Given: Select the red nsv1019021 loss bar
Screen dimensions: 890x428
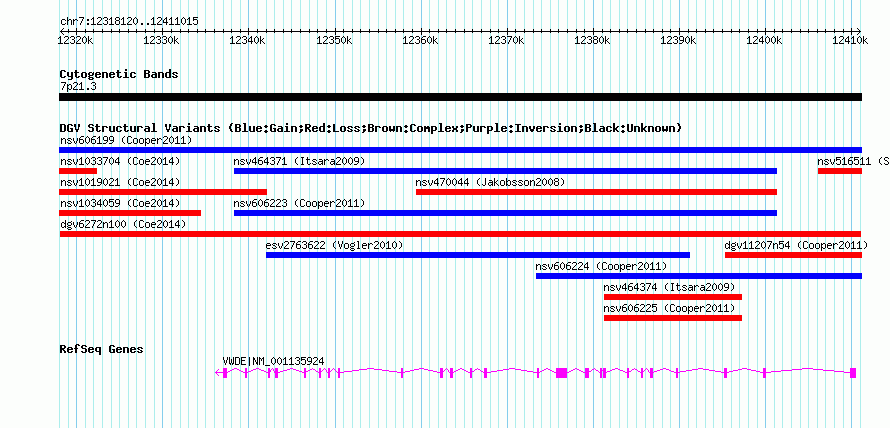Looking at the screenshot, I should pos(163,192).
